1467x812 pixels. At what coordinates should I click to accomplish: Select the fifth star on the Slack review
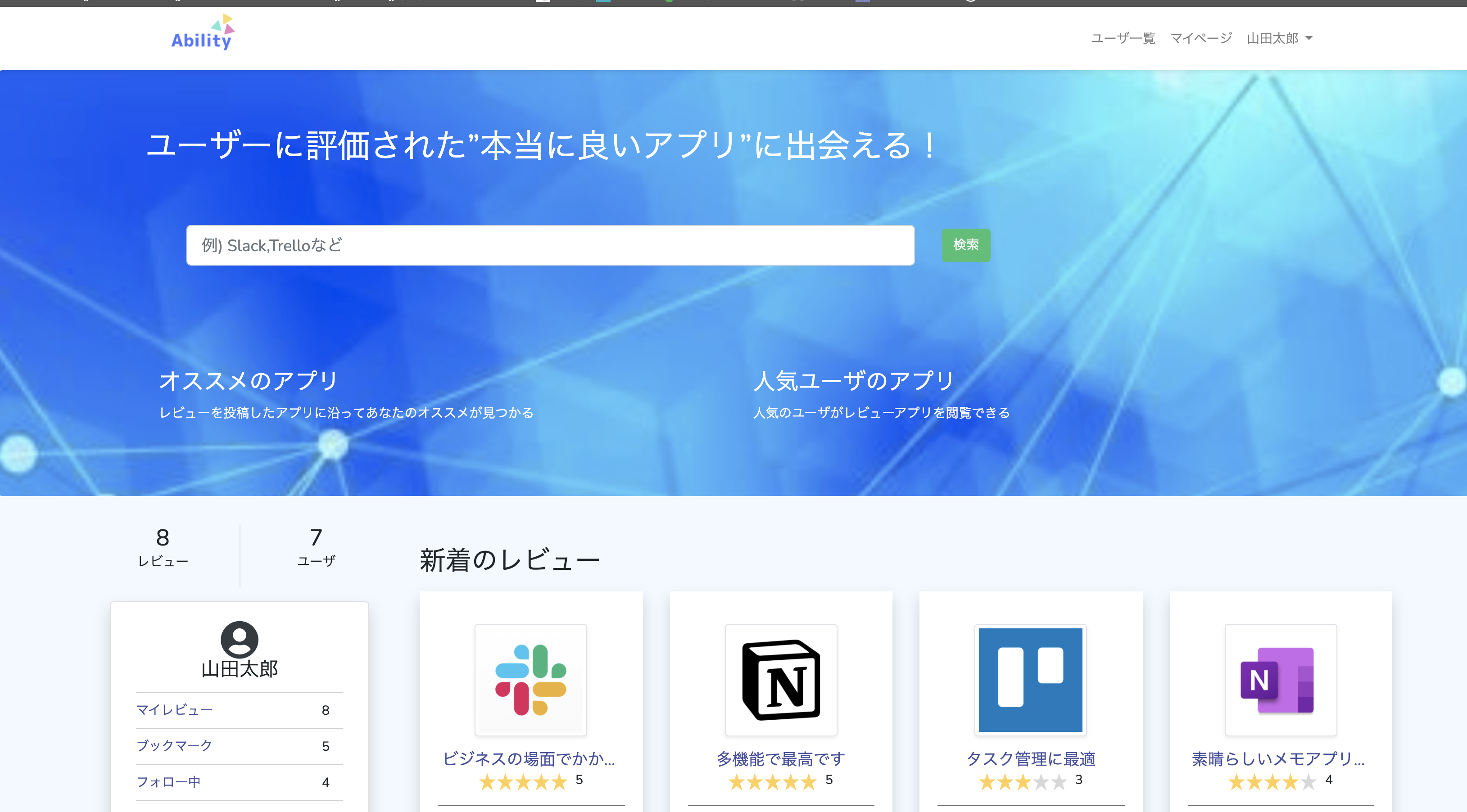coord(559,782)
